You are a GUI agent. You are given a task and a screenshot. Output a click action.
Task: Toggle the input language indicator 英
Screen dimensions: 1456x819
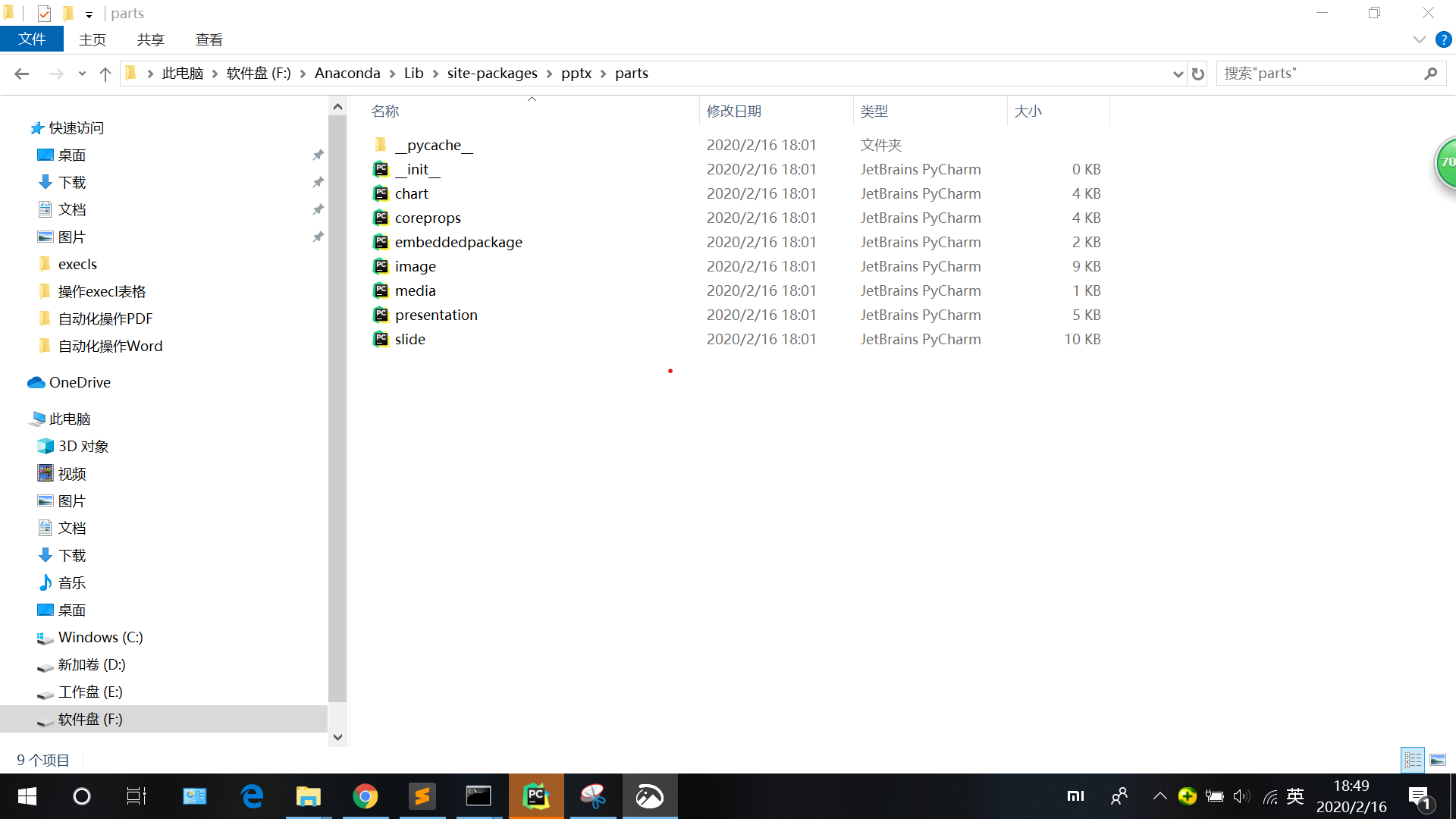pyautogui.click(x=1295, y=796)
